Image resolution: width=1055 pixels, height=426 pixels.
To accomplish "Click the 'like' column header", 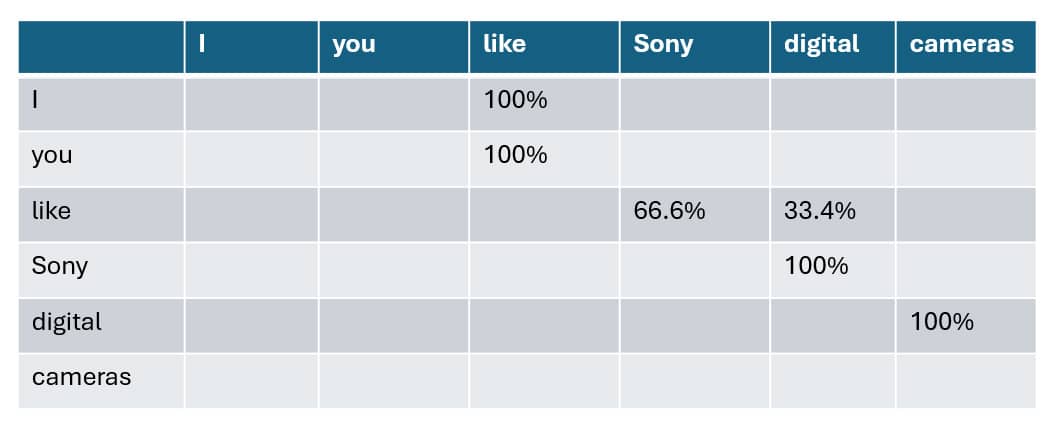I will coord(544,47).
